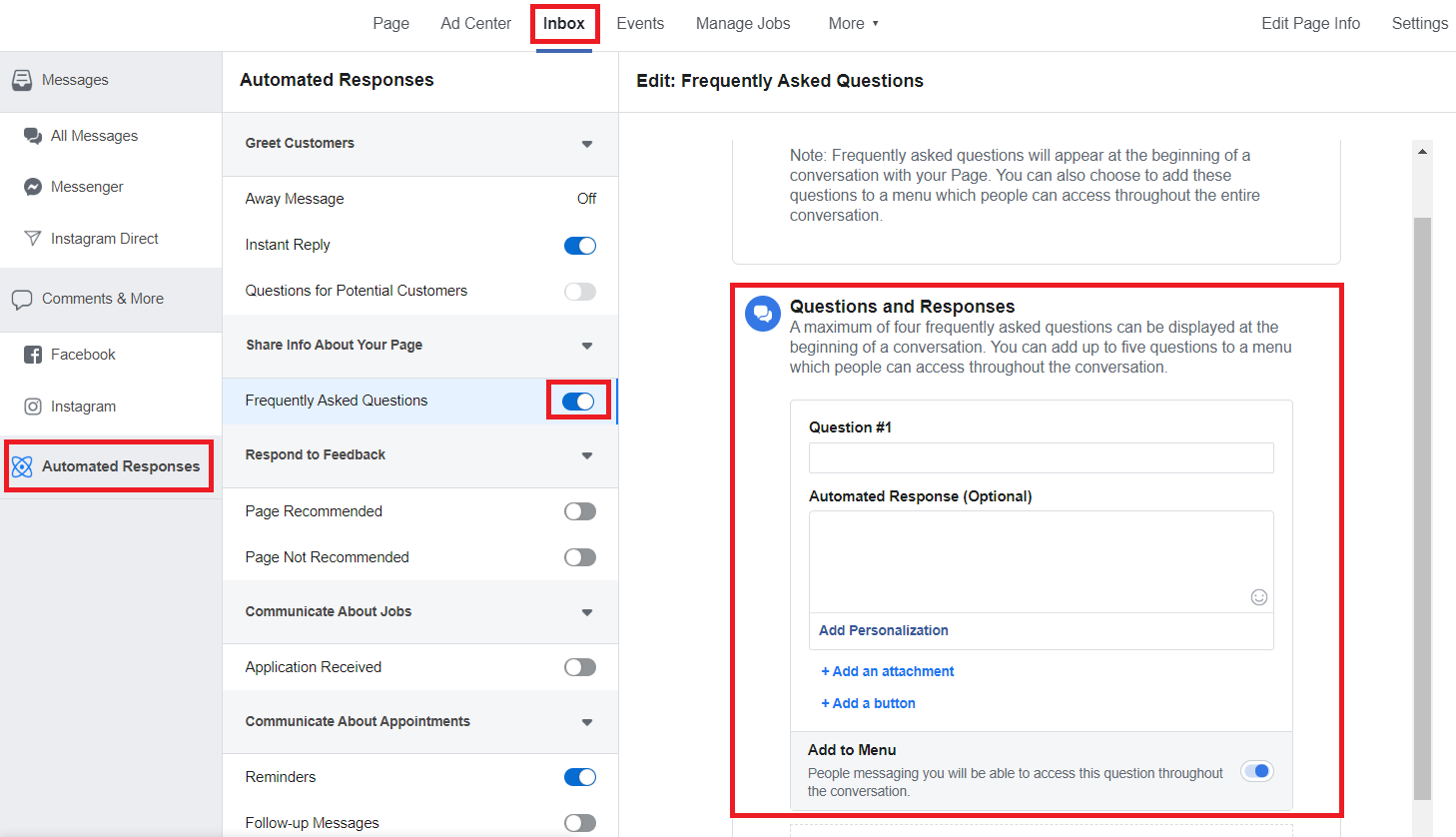Screen dimensions: 1456x837
Task: Click the Instagram camera icon in the sidebar
Action: (33, 407)
